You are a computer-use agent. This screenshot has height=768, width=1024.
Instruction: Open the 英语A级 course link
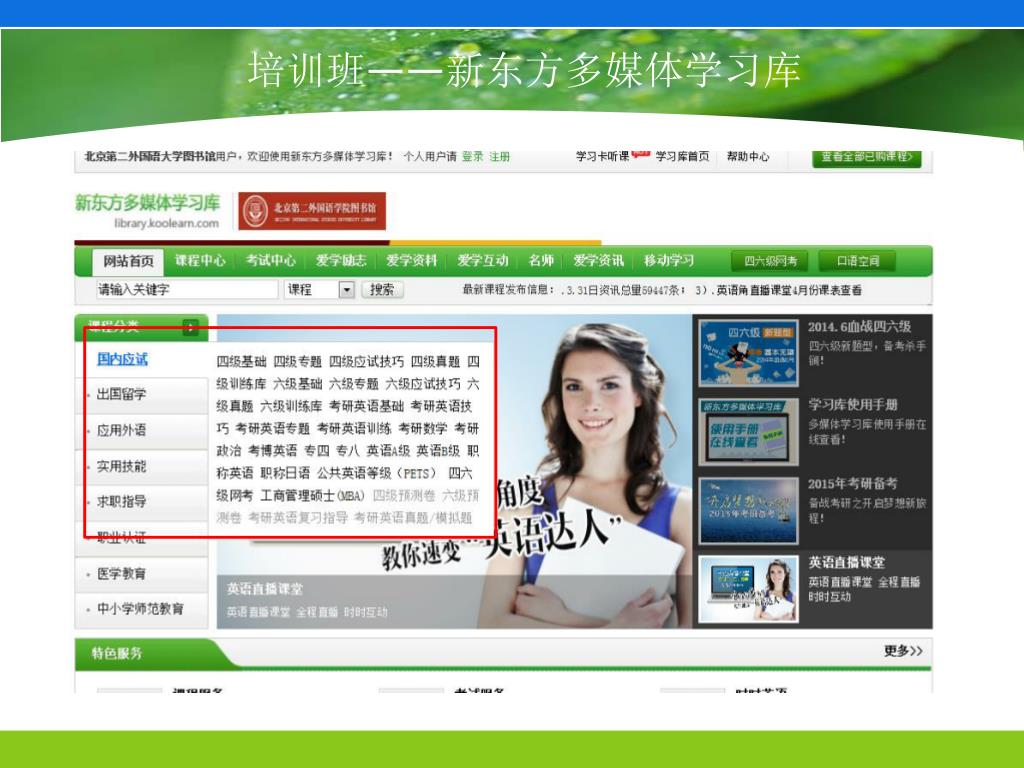(389, 451)
